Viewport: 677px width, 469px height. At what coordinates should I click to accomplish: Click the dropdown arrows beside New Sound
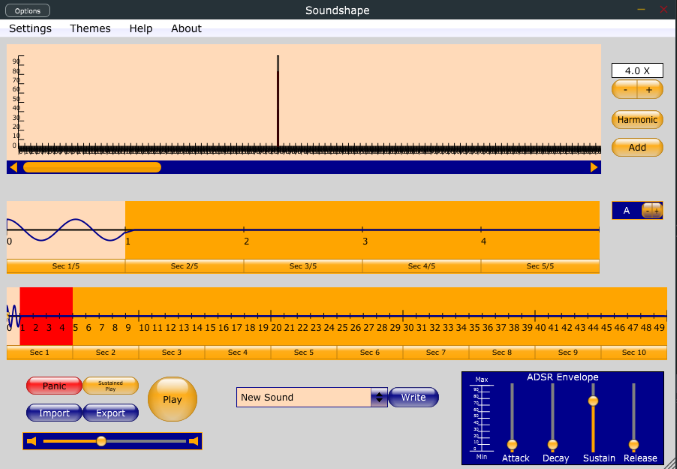[379, 397]
